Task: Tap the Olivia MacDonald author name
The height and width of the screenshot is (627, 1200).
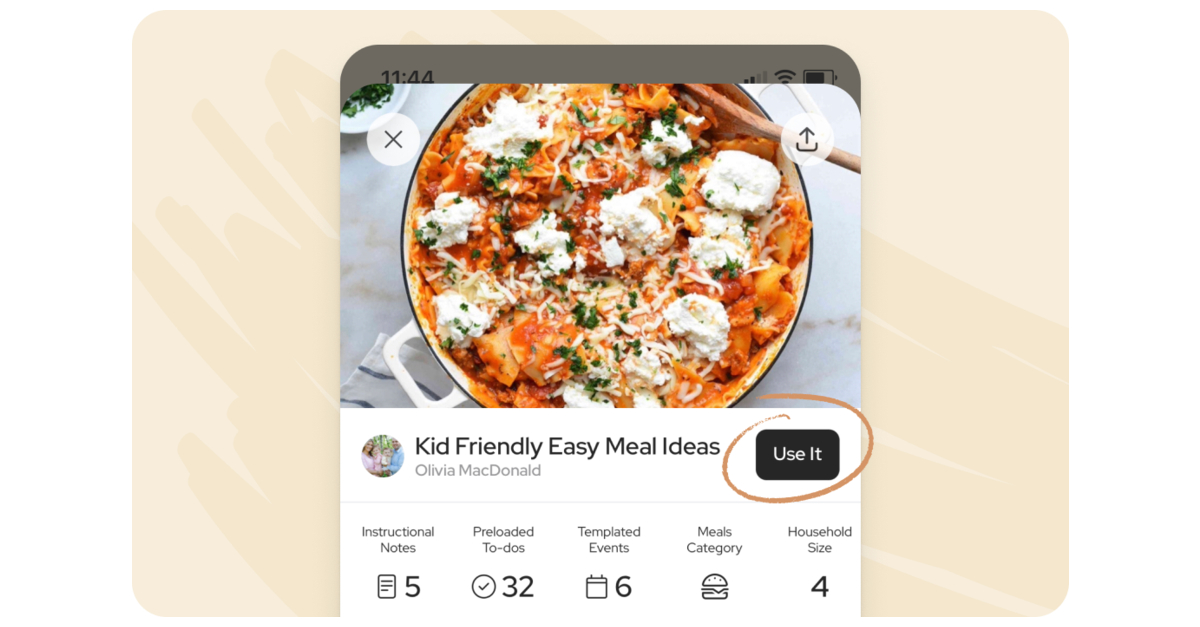Action: pyautogui.click(x=478, y=470)
